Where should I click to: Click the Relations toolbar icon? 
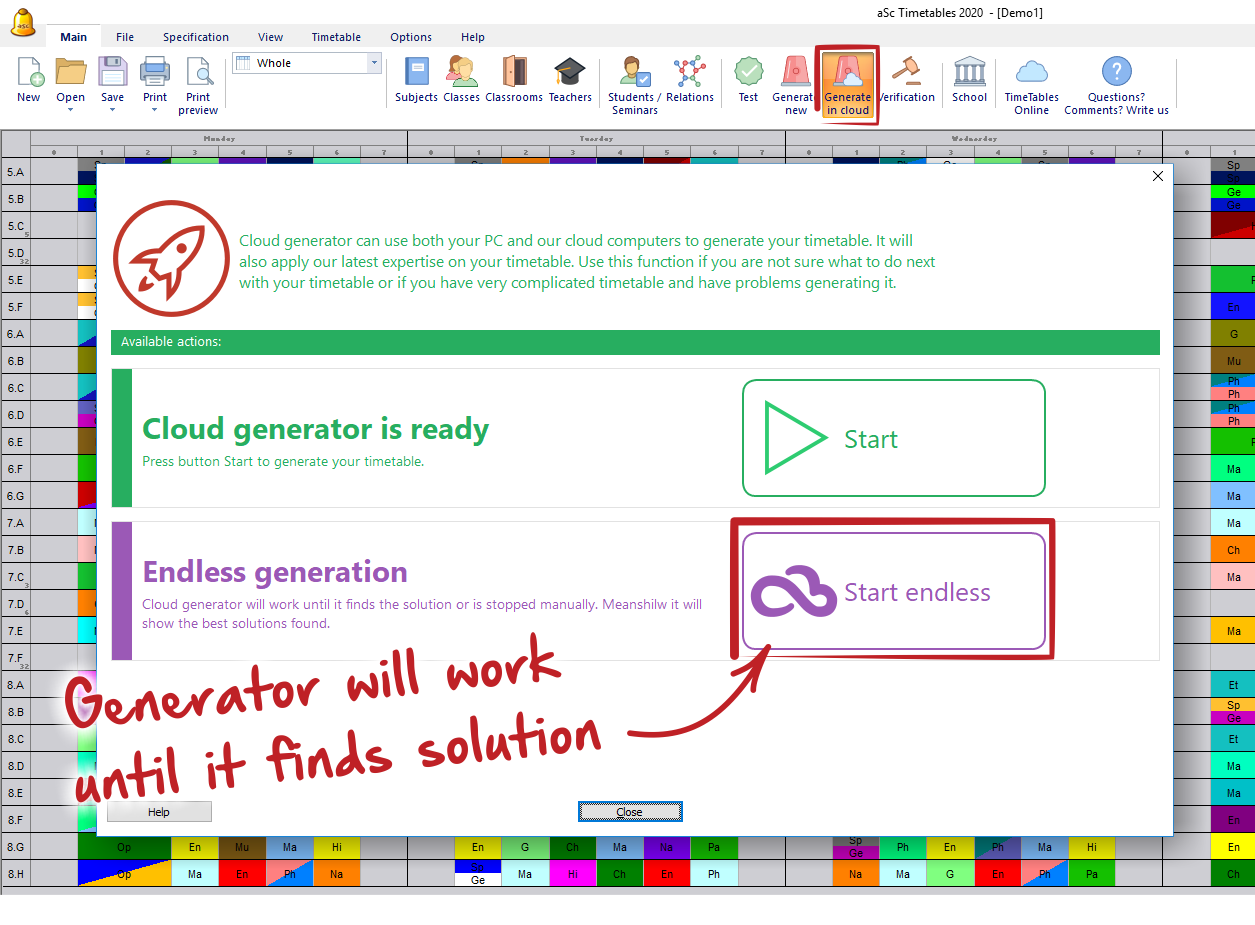689,73
